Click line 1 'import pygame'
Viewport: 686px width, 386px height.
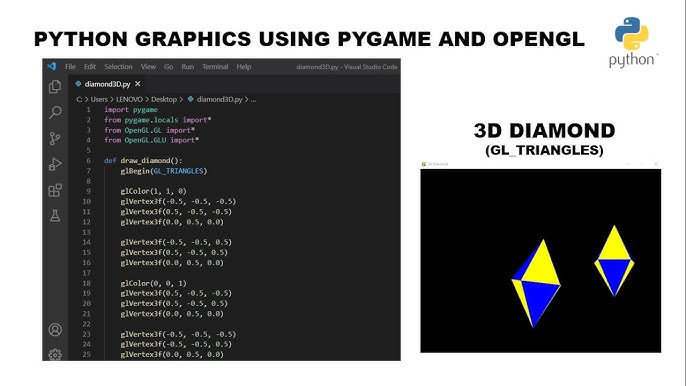[131, 109]
